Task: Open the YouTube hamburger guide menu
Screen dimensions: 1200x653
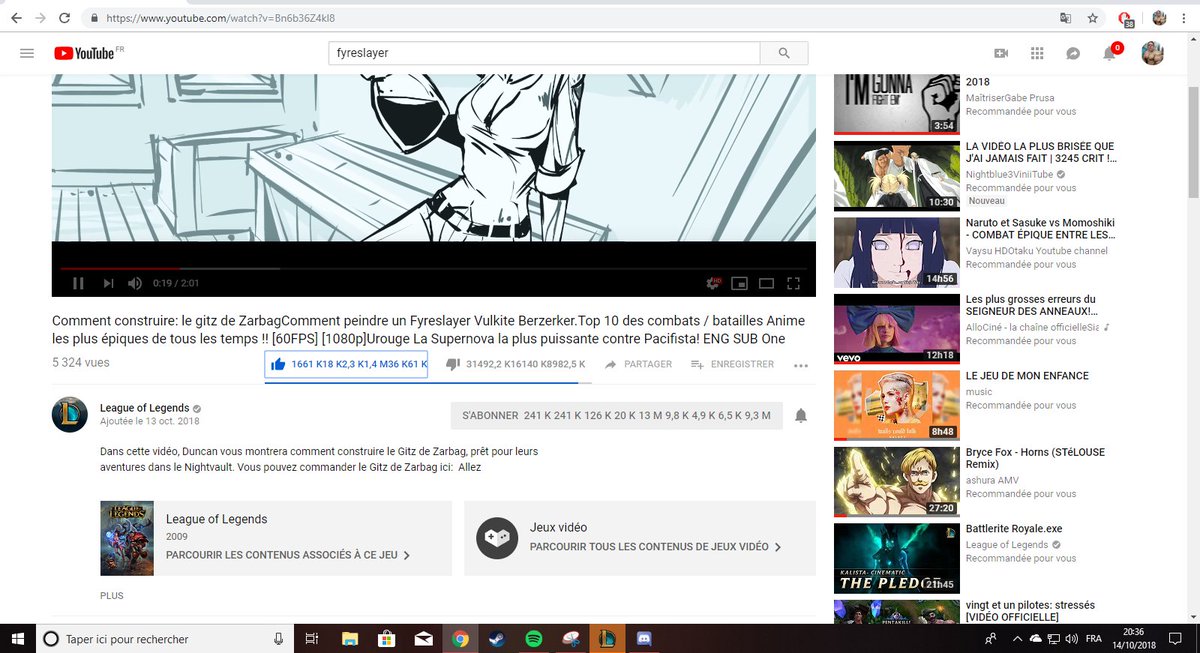Action: click(x=27, y=53)
